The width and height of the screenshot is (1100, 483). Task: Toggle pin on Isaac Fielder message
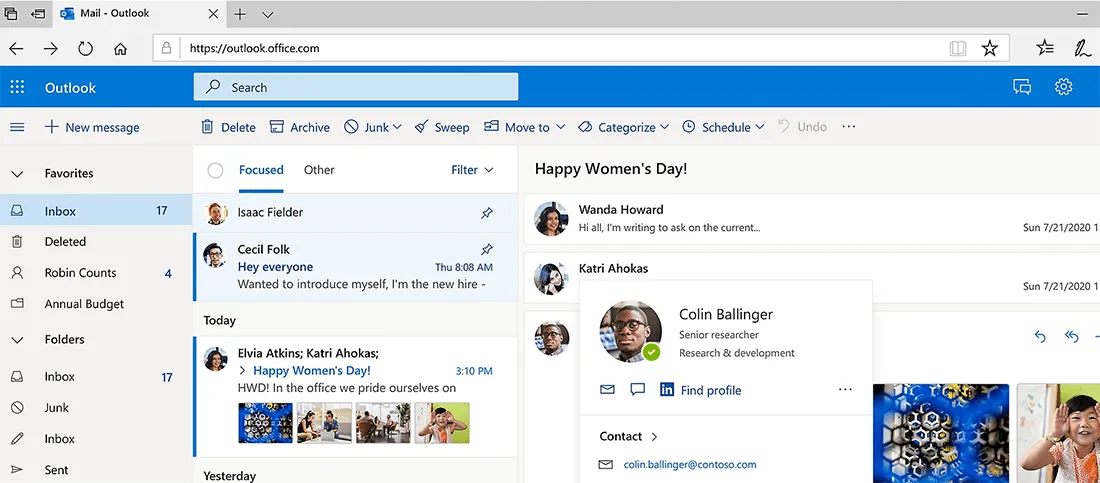487,212
